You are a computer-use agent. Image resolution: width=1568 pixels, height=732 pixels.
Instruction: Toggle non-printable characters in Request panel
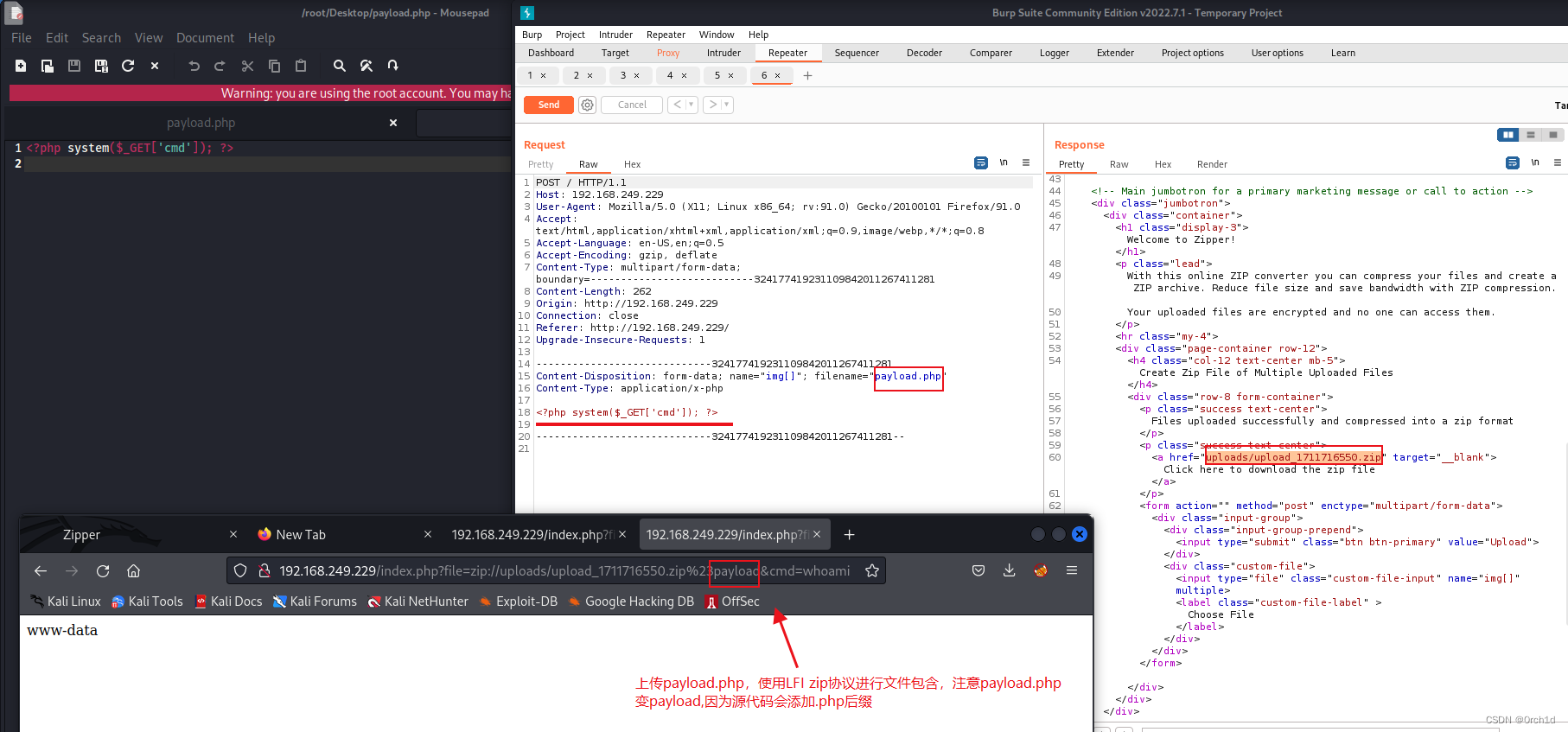[x=1004, y=162]
